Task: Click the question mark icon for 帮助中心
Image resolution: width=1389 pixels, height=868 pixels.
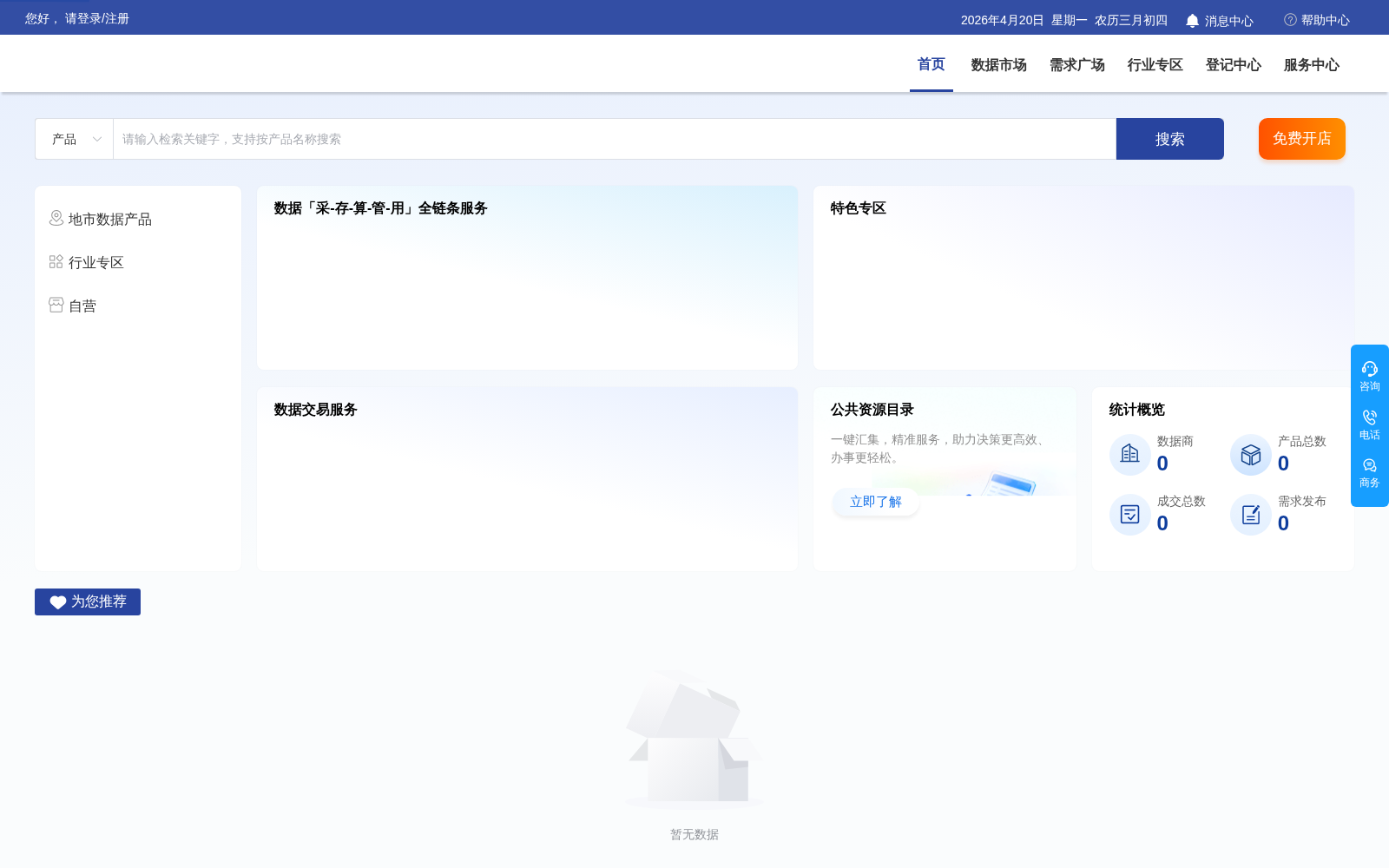Action: (x=1290, y=19)
